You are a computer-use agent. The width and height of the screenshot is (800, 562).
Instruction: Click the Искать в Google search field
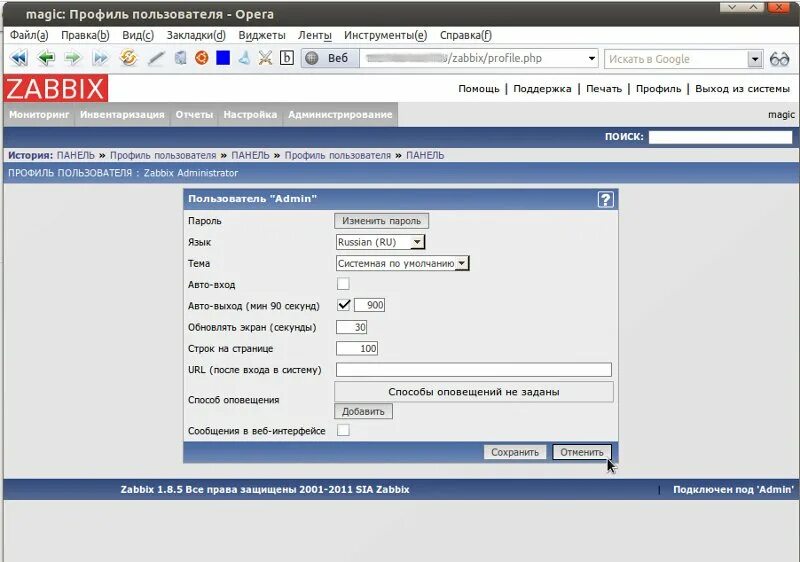[676, 59]
